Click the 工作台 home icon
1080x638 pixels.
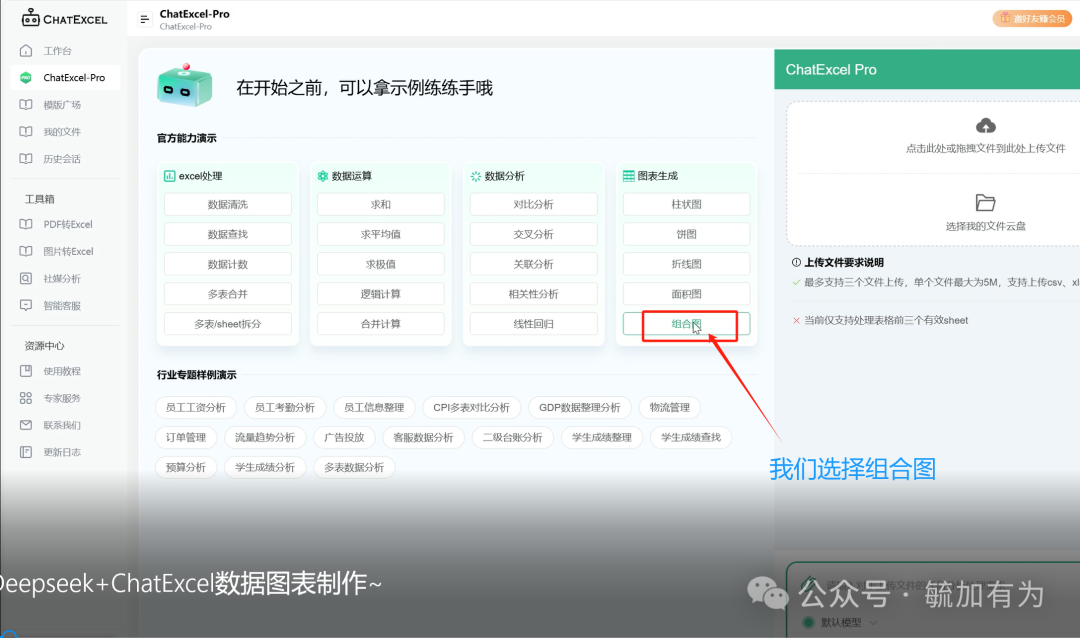26,50
